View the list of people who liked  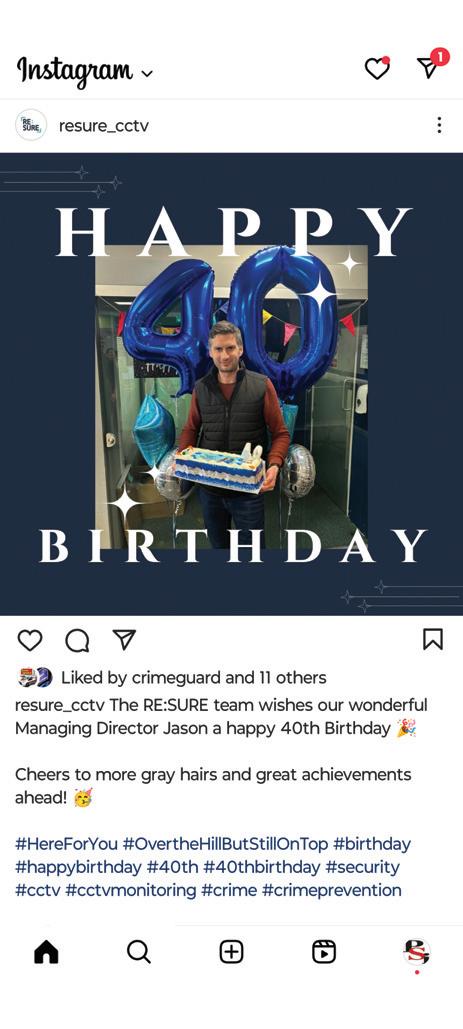(193, 677)
